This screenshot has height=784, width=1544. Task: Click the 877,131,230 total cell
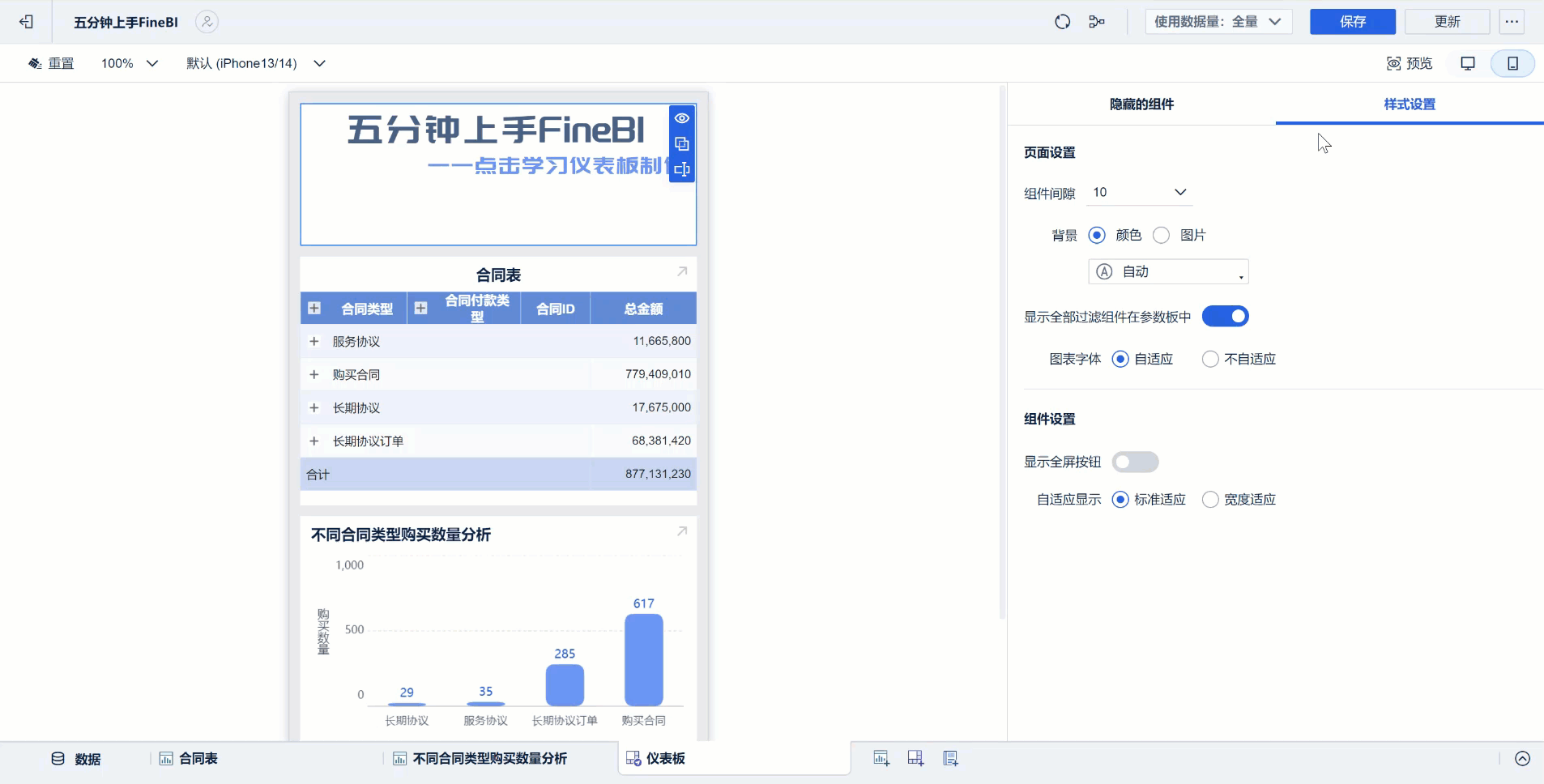pyautogui.click(x=658, y=474)
